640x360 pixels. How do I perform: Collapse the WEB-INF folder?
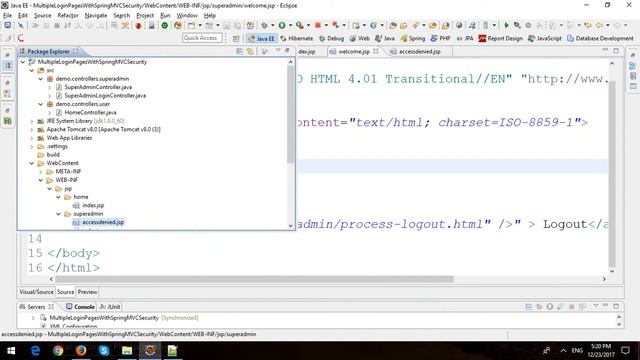click(41, 180)
